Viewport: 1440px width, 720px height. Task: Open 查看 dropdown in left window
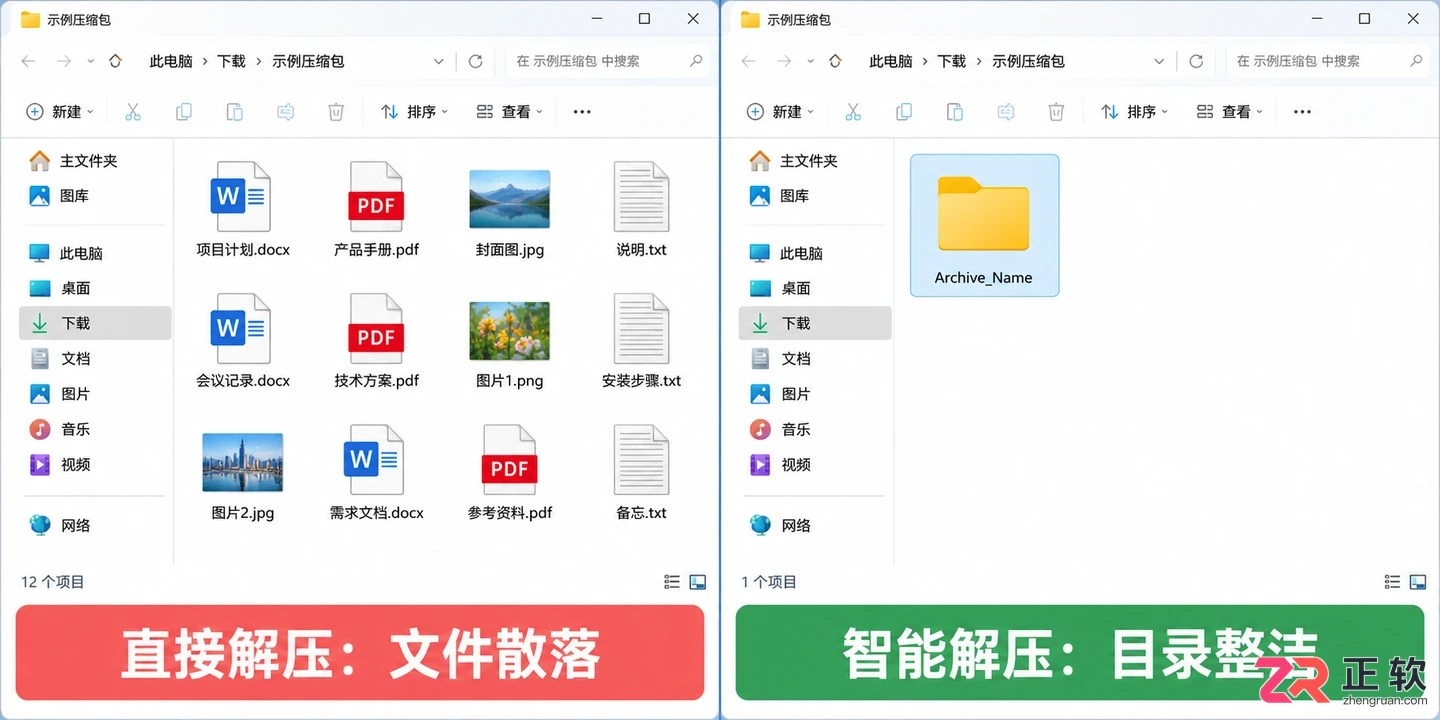click(x=510, y=112)
